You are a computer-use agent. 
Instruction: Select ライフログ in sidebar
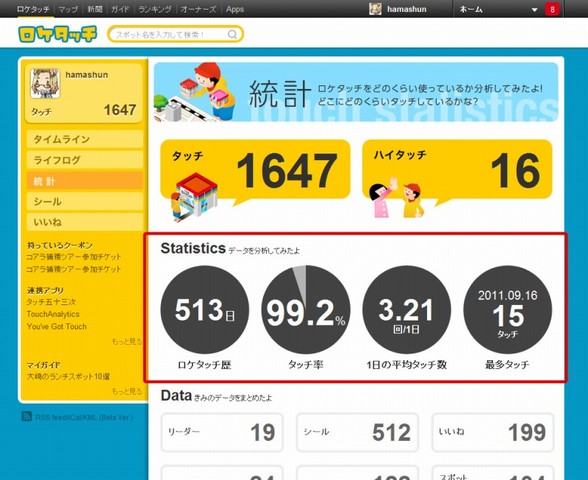point(85,160)
